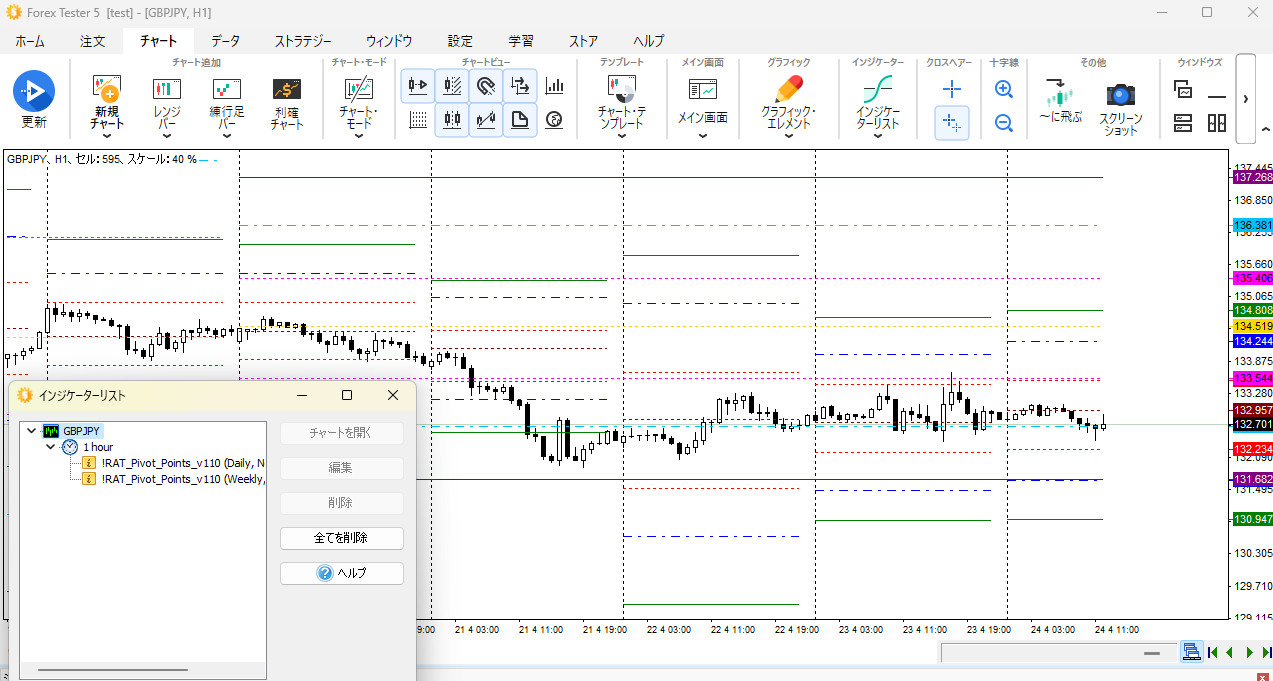The image size is (1273, 681).
Task: Open the 注文 ribbon tab
Action: pyautogui.click(x=93, y=41)
